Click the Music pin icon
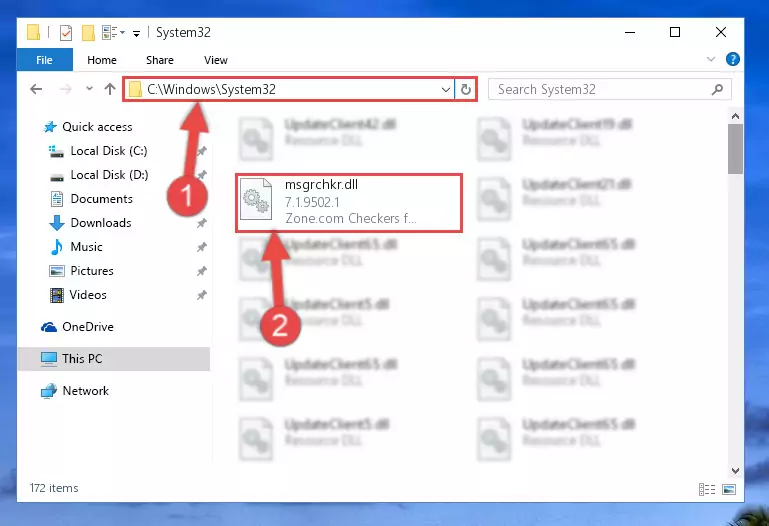The image size is (769, 526). pyautogui.click(x=202, y=248)
